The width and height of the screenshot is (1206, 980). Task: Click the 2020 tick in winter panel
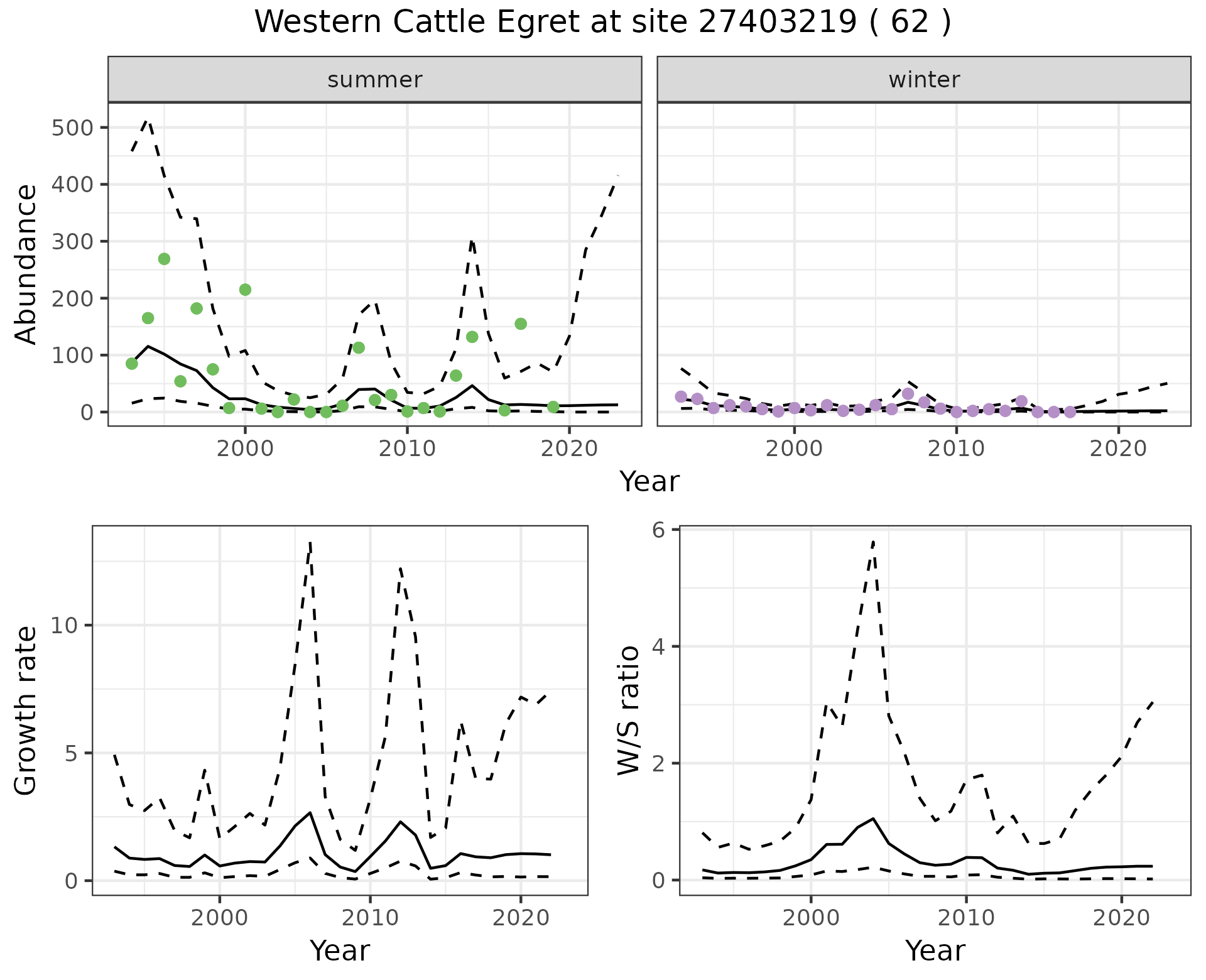click(1118, 449)
